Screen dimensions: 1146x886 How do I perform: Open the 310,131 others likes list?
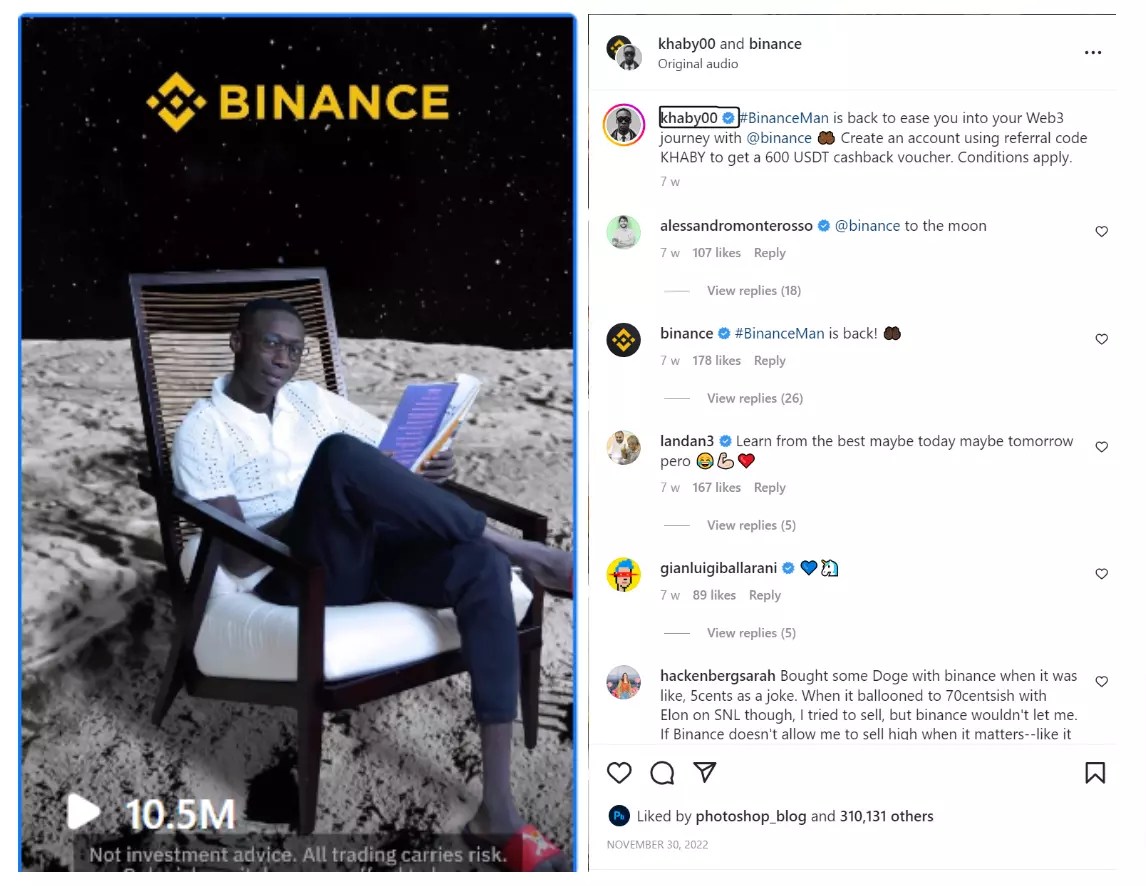click(x=887, y=816)
